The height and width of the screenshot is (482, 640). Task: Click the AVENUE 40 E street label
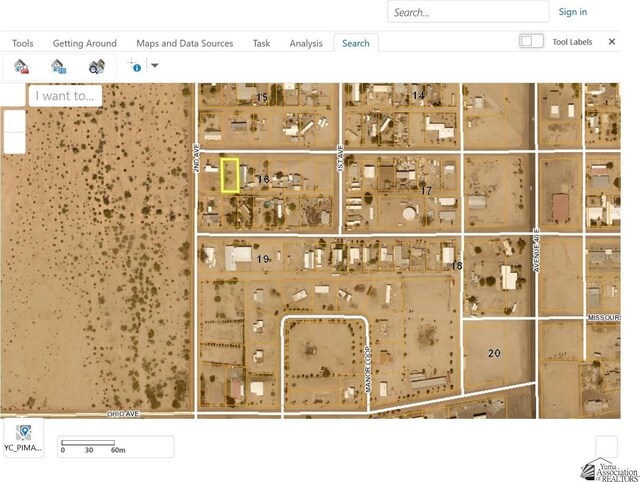(x=537, y=251)
